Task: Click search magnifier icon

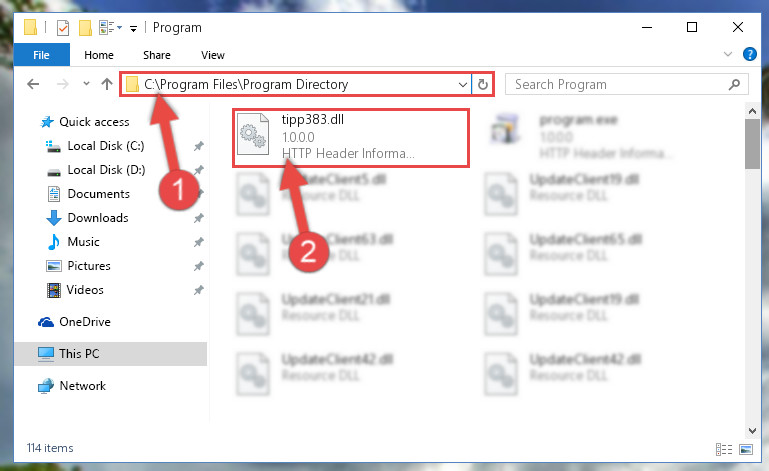Action: (734, 84)
